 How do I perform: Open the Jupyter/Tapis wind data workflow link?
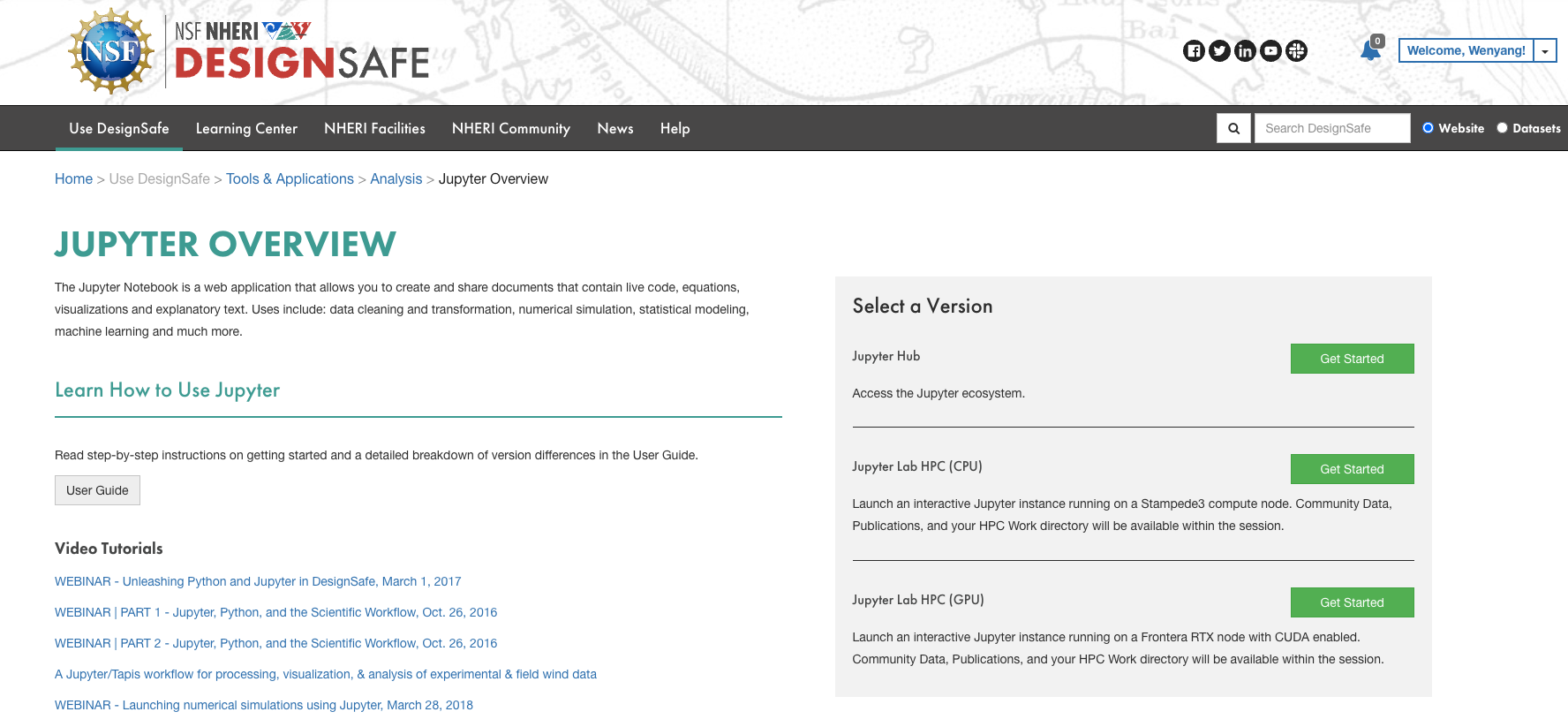coord(326,674)
